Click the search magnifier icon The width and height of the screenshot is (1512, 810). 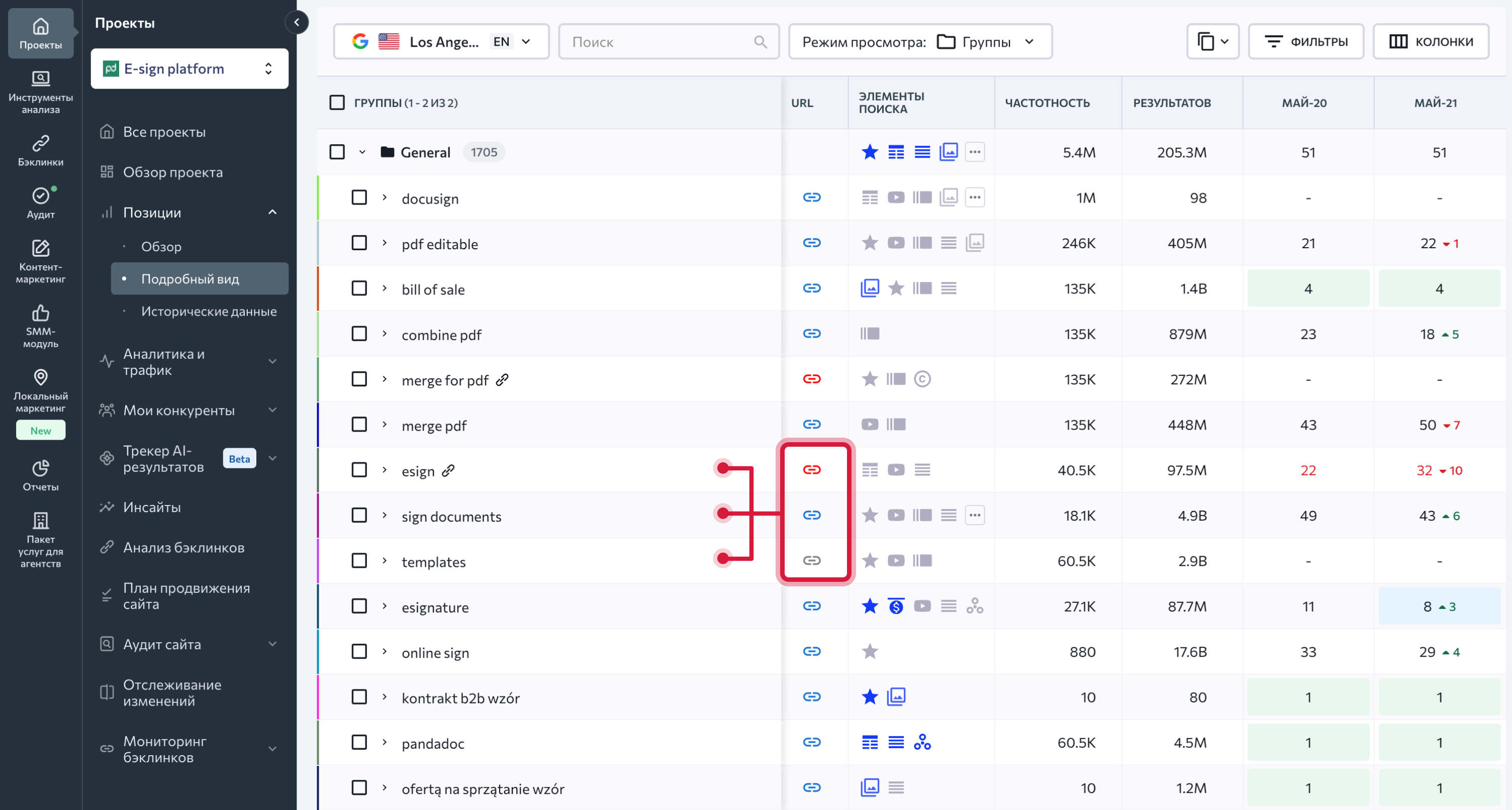coord(760,42)
